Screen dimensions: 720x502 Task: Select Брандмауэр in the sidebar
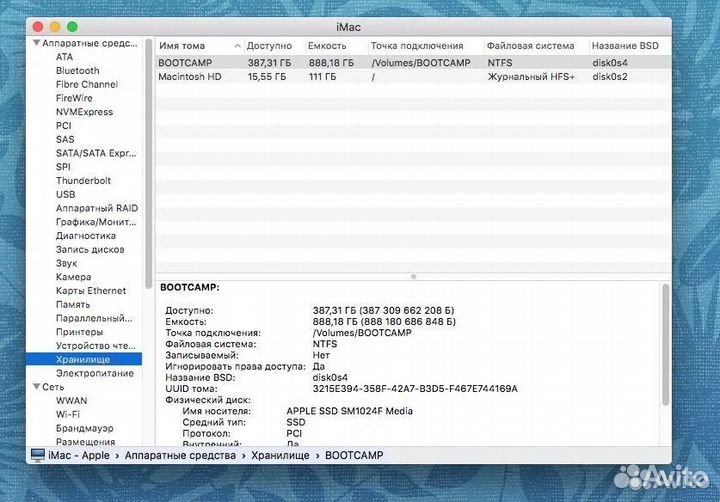[84, 429]
